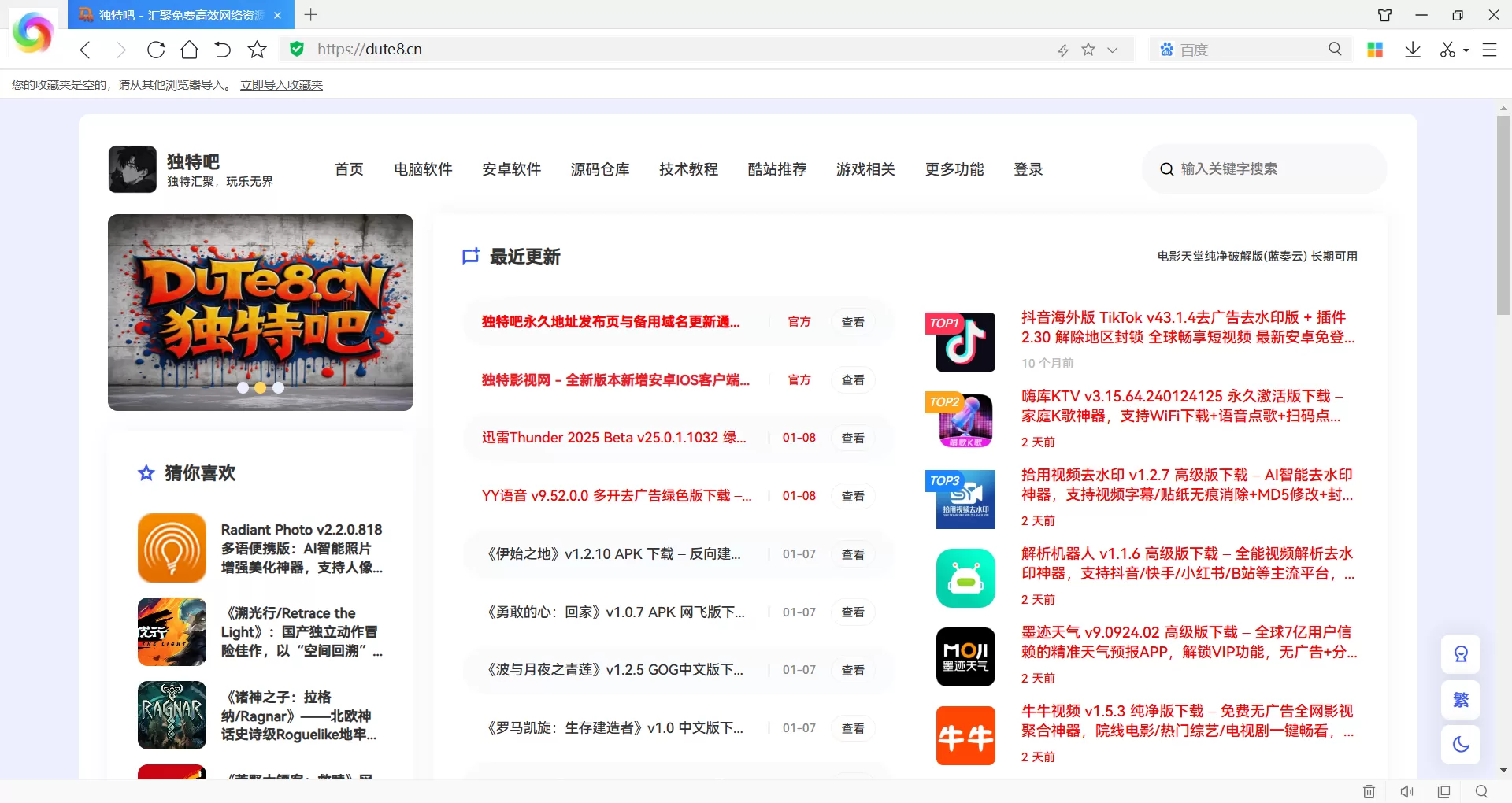Click 查看 next to 迅雷Thunder 2025 entry
The image size is (1512, 803).
click(x=852, y=438)
